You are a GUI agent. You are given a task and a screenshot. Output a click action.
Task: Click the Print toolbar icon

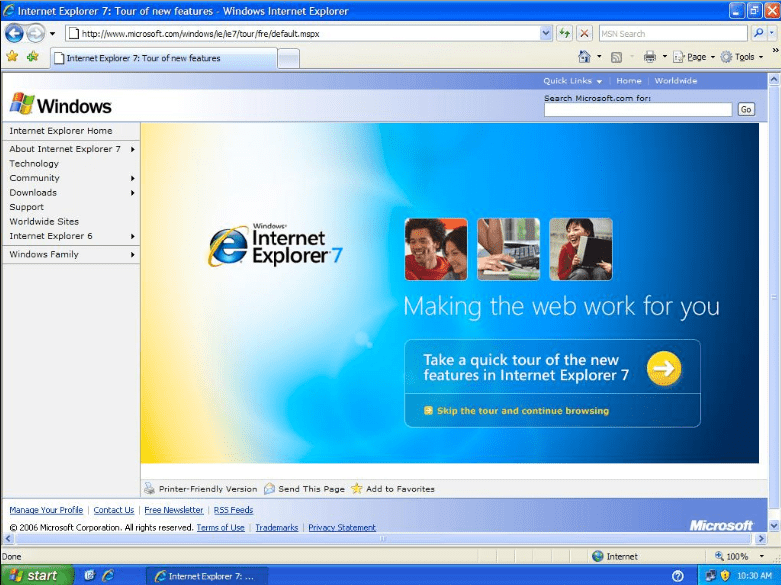(x=649, y=57)
